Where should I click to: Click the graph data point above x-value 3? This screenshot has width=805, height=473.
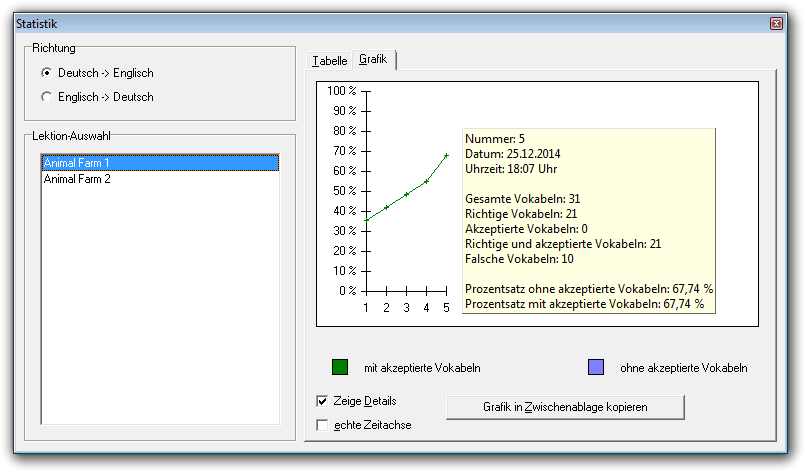406,194
